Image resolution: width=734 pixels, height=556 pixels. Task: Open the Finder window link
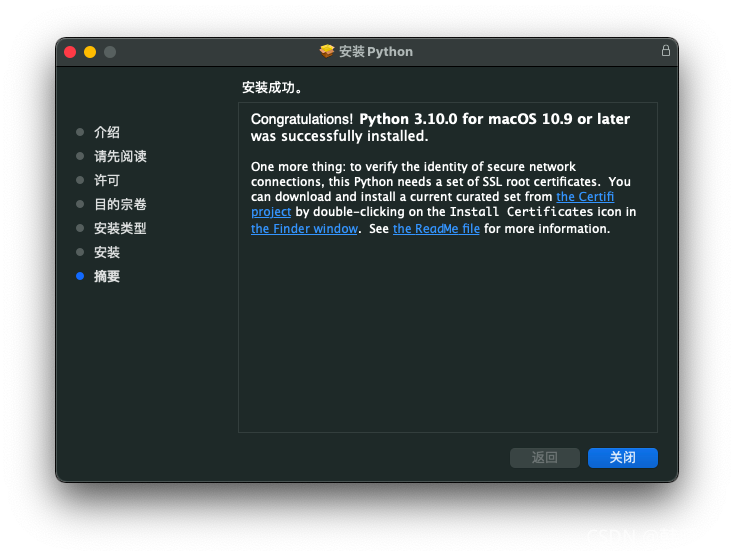tap(304, 229)
